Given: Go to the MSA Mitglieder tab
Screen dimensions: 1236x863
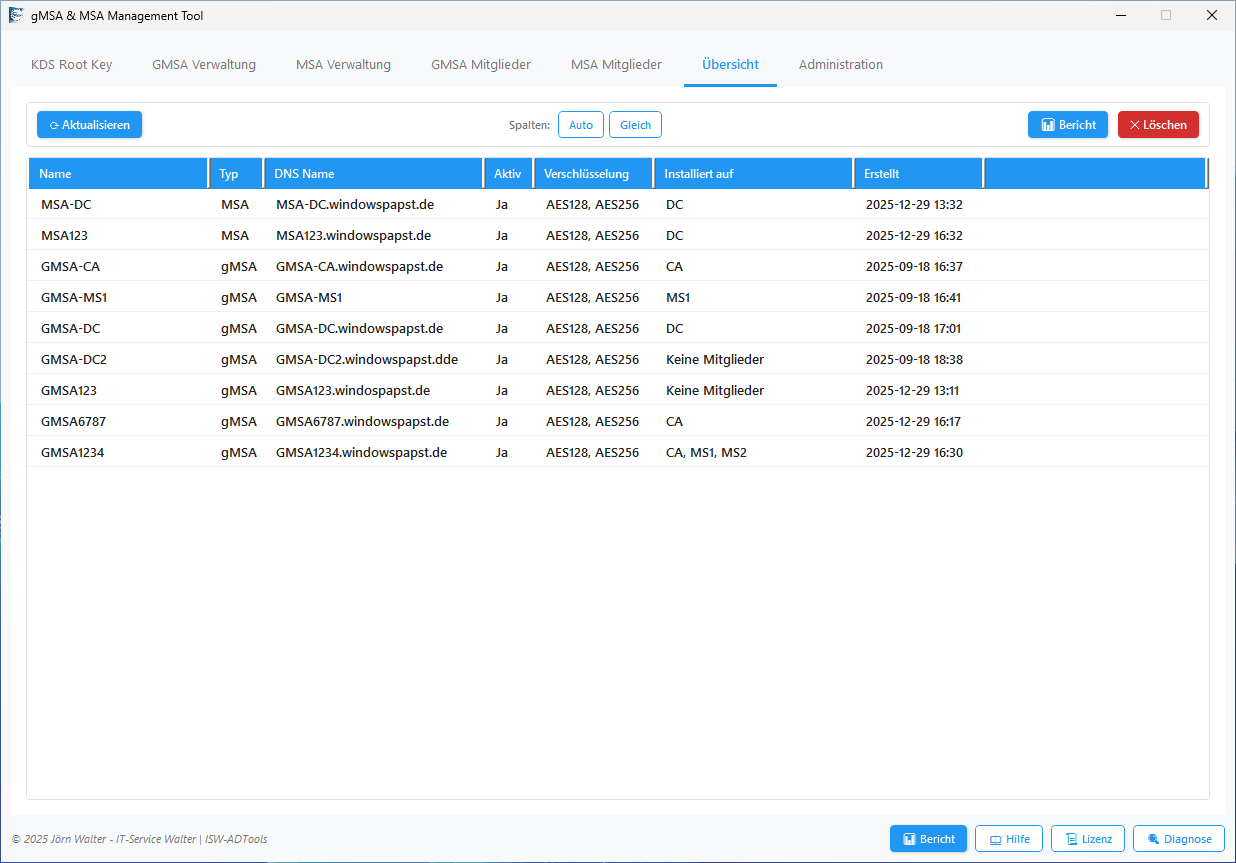Looking at the screenshot, I should 616,65.
